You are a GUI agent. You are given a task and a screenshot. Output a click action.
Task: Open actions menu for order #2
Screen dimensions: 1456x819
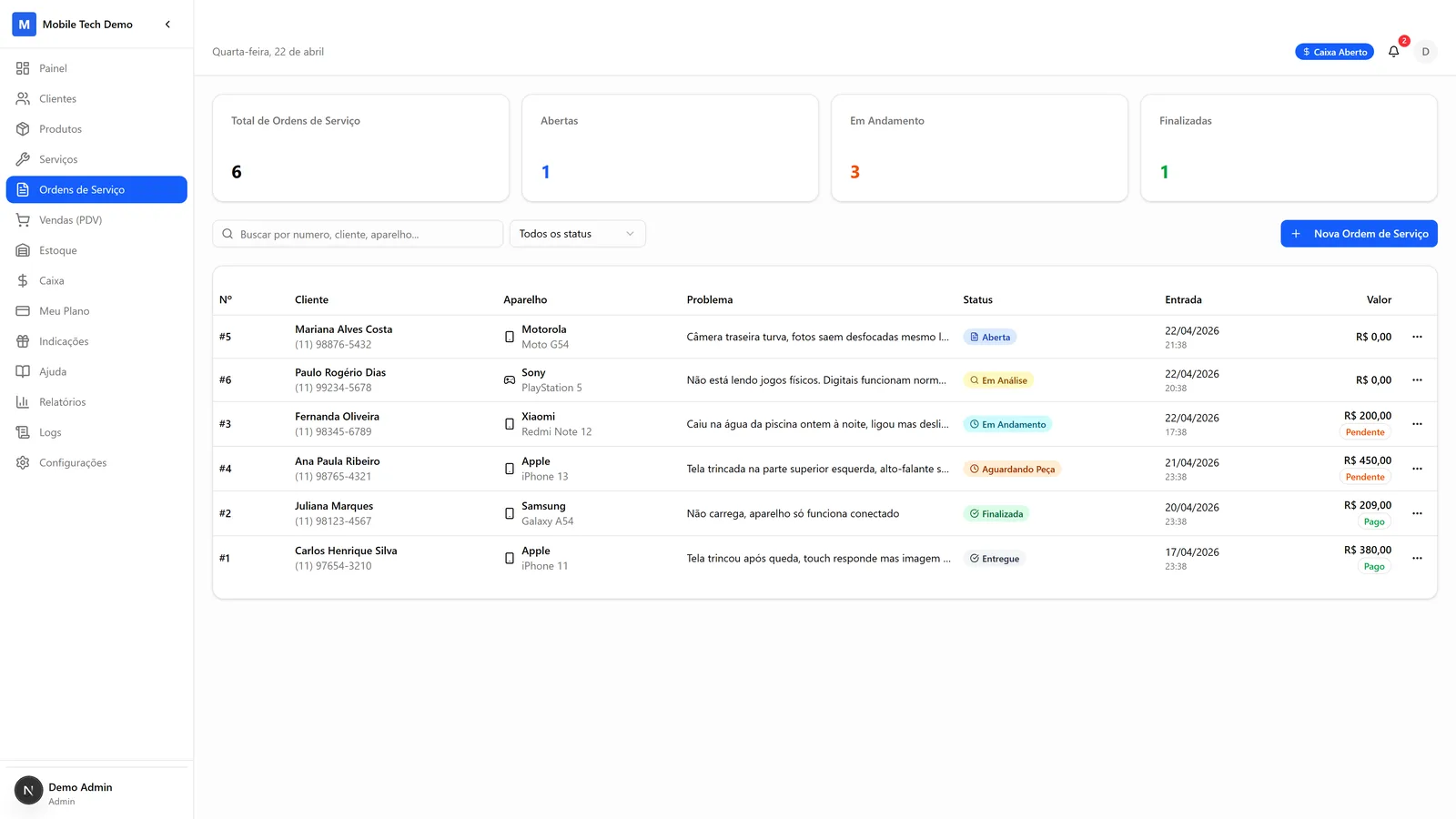coord(1417,513)
